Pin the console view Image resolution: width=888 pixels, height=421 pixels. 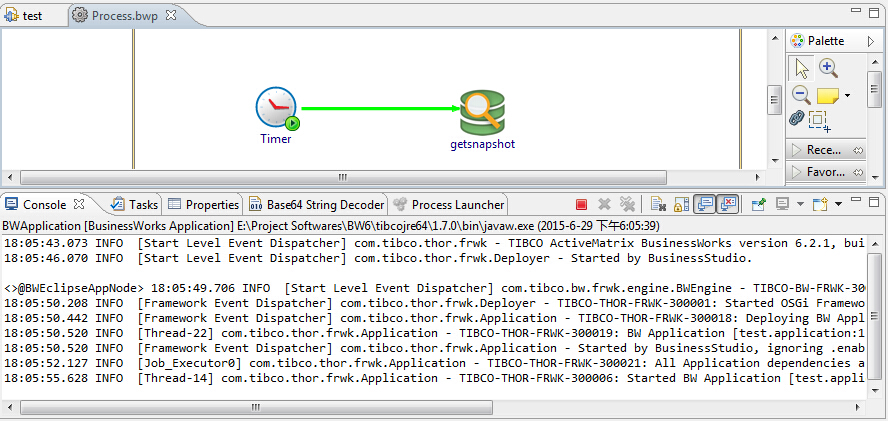click(758, 205)
